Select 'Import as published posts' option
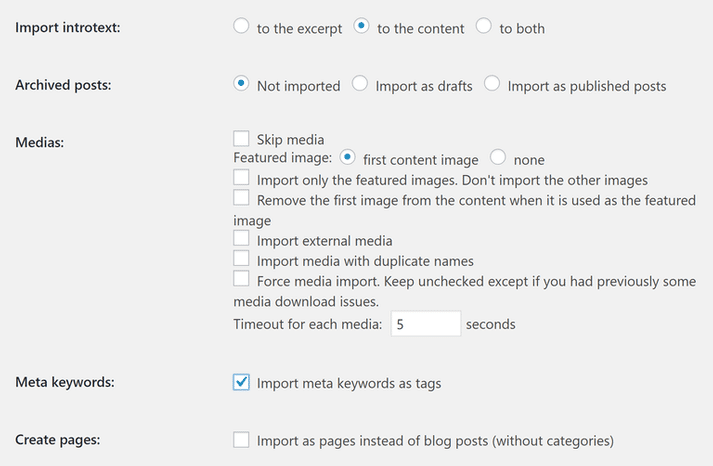 click(x=492, y=84)
